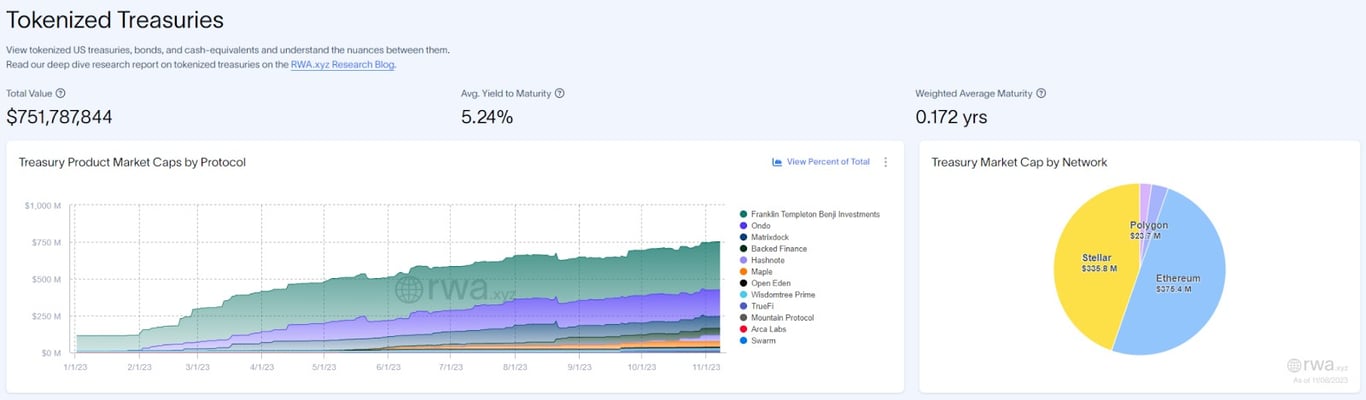Click the Polygon $23.7 M pie label
The height and width of the screenshot is (400, 1366).
(x=1148, y=230)
